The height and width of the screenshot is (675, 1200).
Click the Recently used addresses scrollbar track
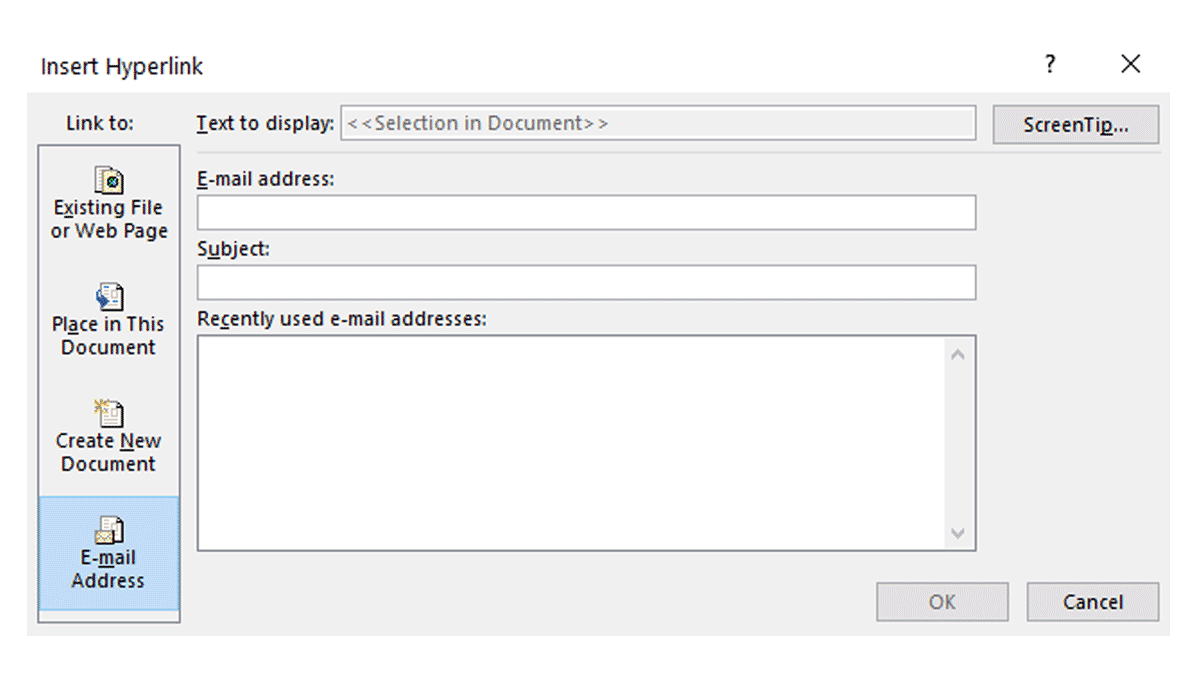click(x=958, y=444)
